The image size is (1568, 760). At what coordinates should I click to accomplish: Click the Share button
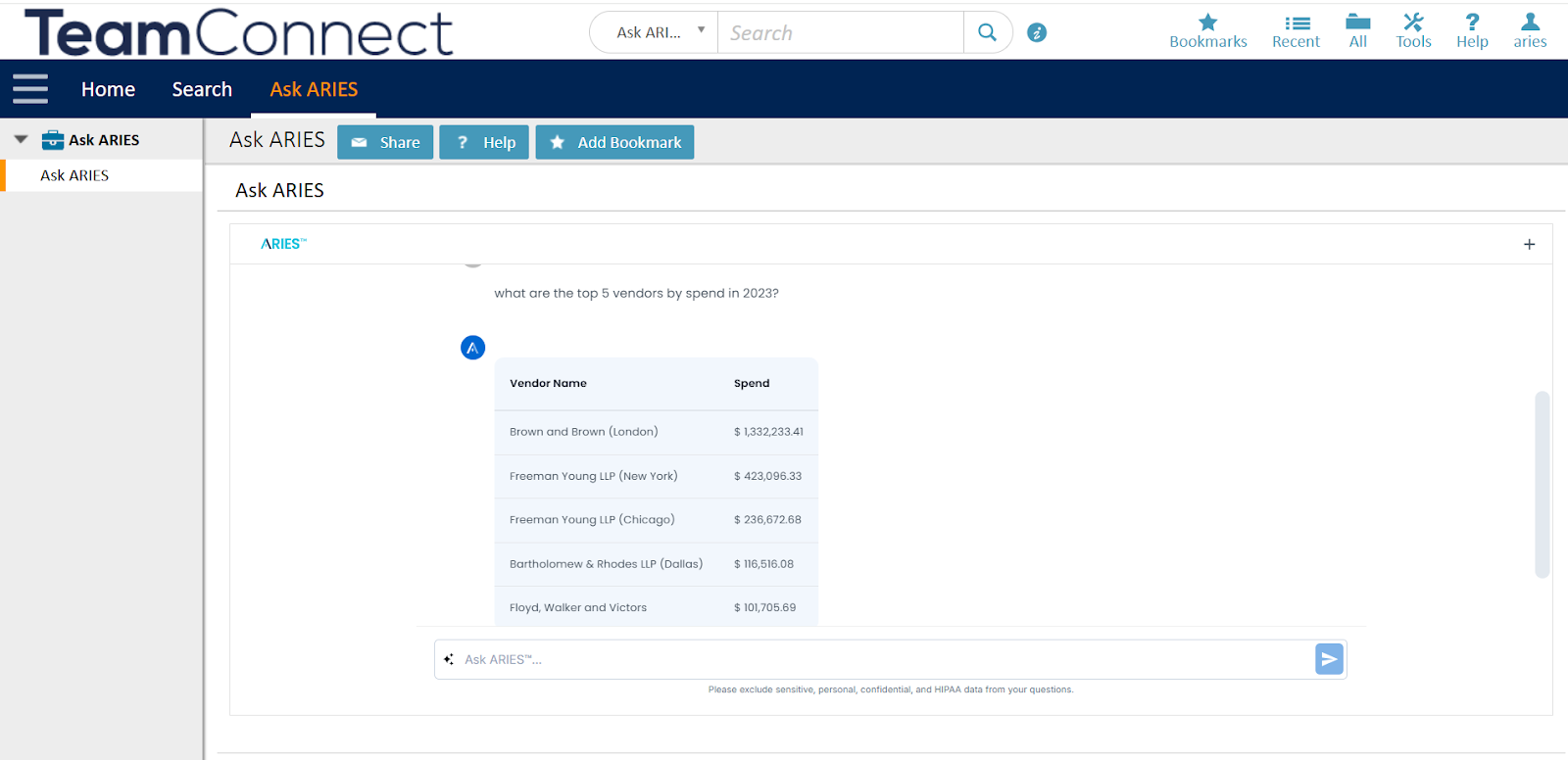click(x=385, y=142)
